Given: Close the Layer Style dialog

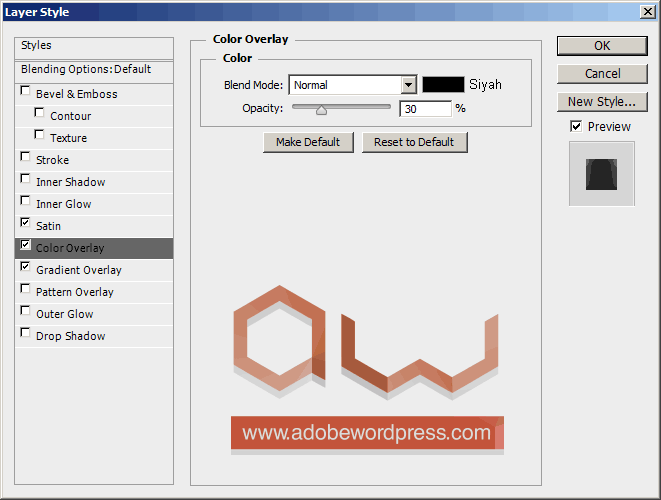Looking at the screenshot, I should (647, 11).
